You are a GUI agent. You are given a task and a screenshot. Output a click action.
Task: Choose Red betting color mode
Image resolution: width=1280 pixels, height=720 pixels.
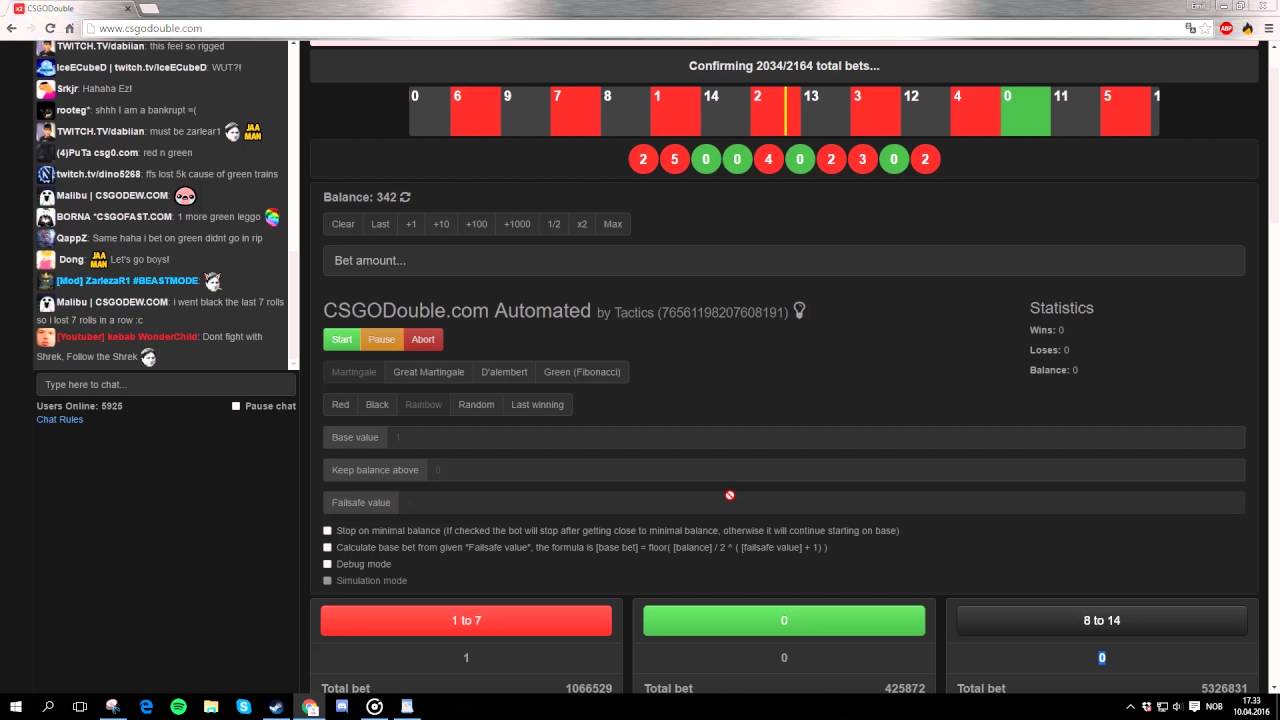pos(340,405)
